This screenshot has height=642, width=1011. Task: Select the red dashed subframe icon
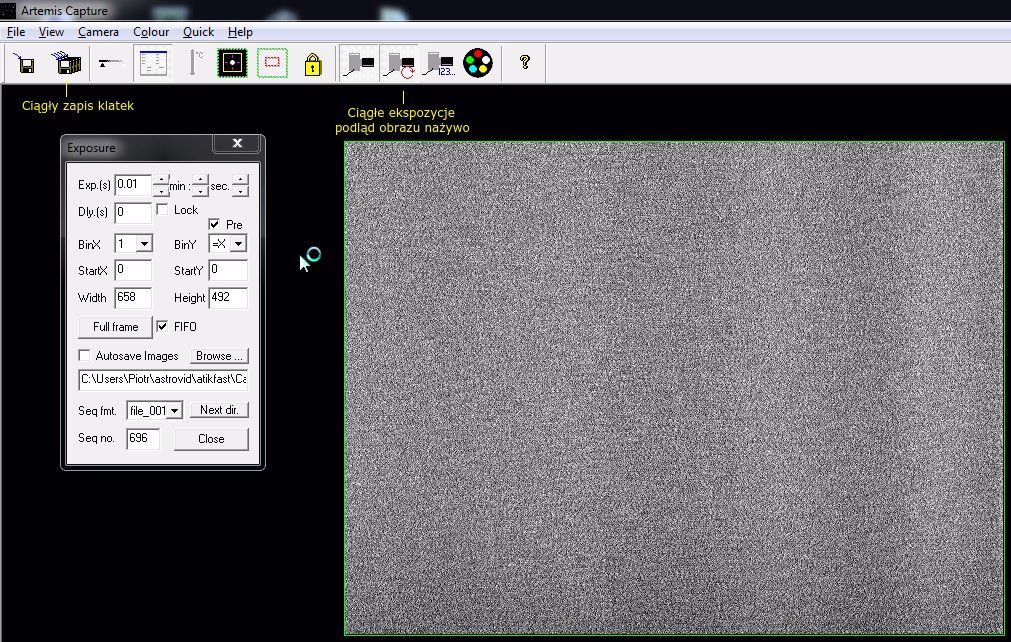pyautogui.click(x=272, y=64)
